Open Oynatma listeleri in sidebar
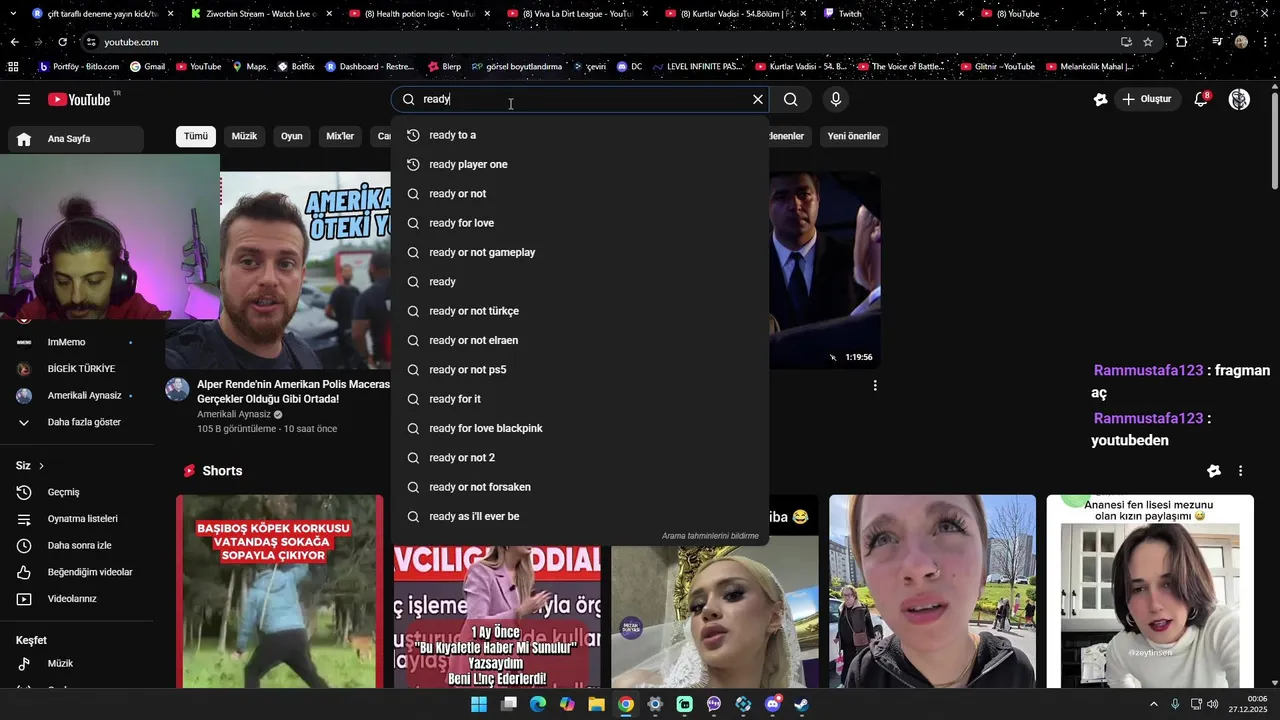Screen dimensions: 1280x720 pos(76,519)
